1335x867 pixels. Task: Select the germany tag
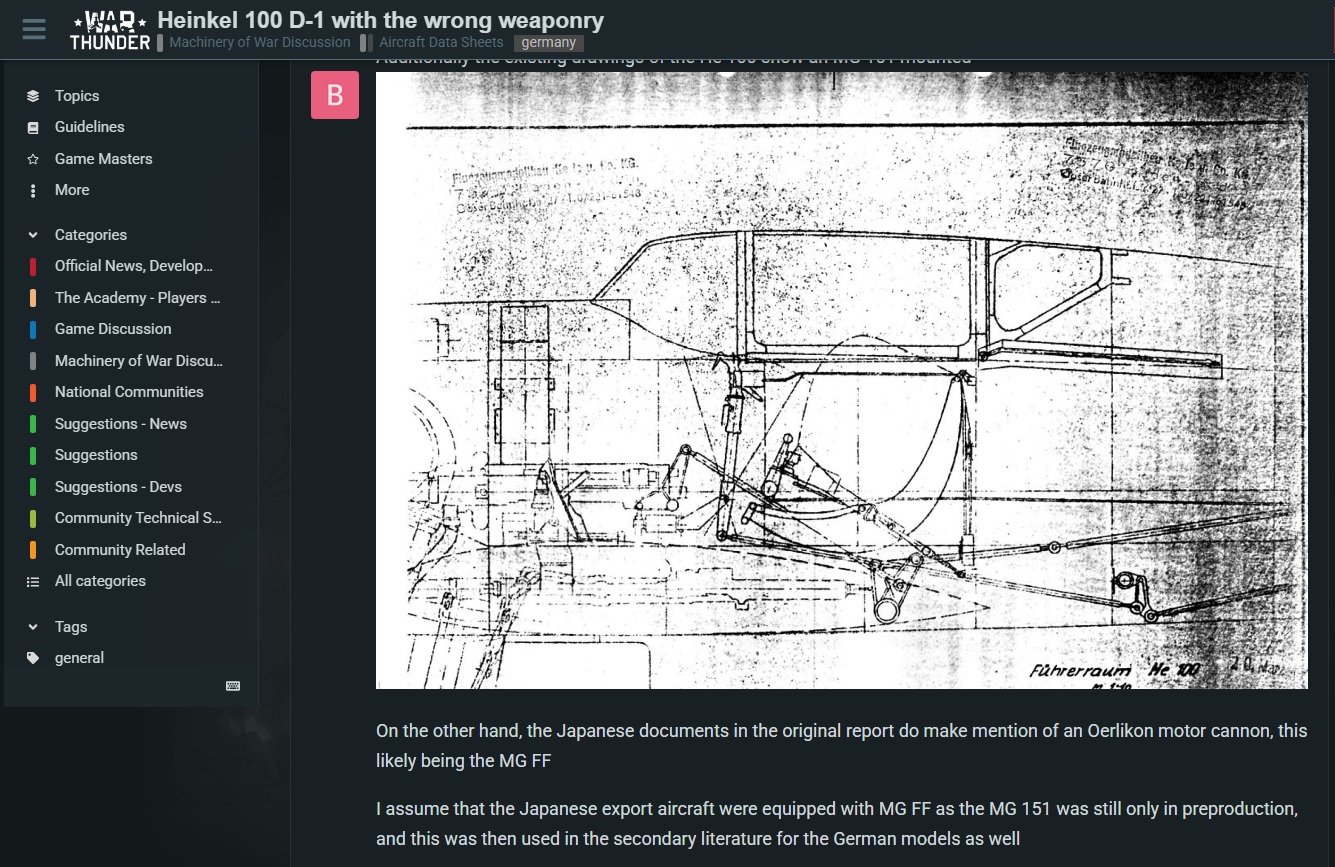(x=548, y=43)
